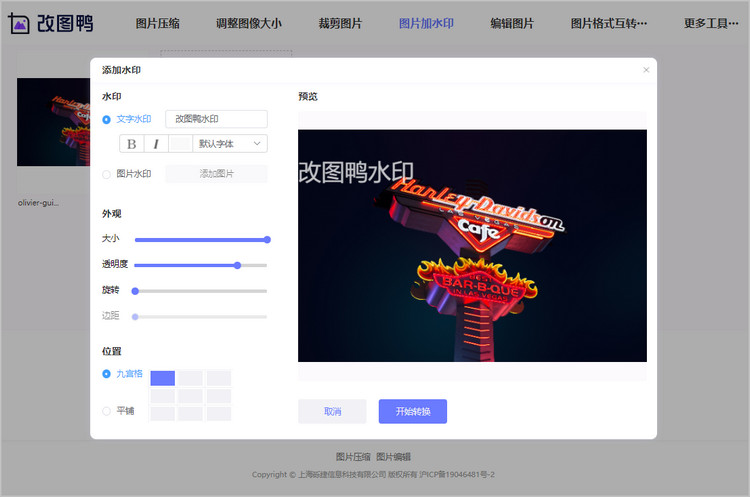Click the 大小 size slider
The width and height of the screenshot is (750, 497).
click(201, 240)
